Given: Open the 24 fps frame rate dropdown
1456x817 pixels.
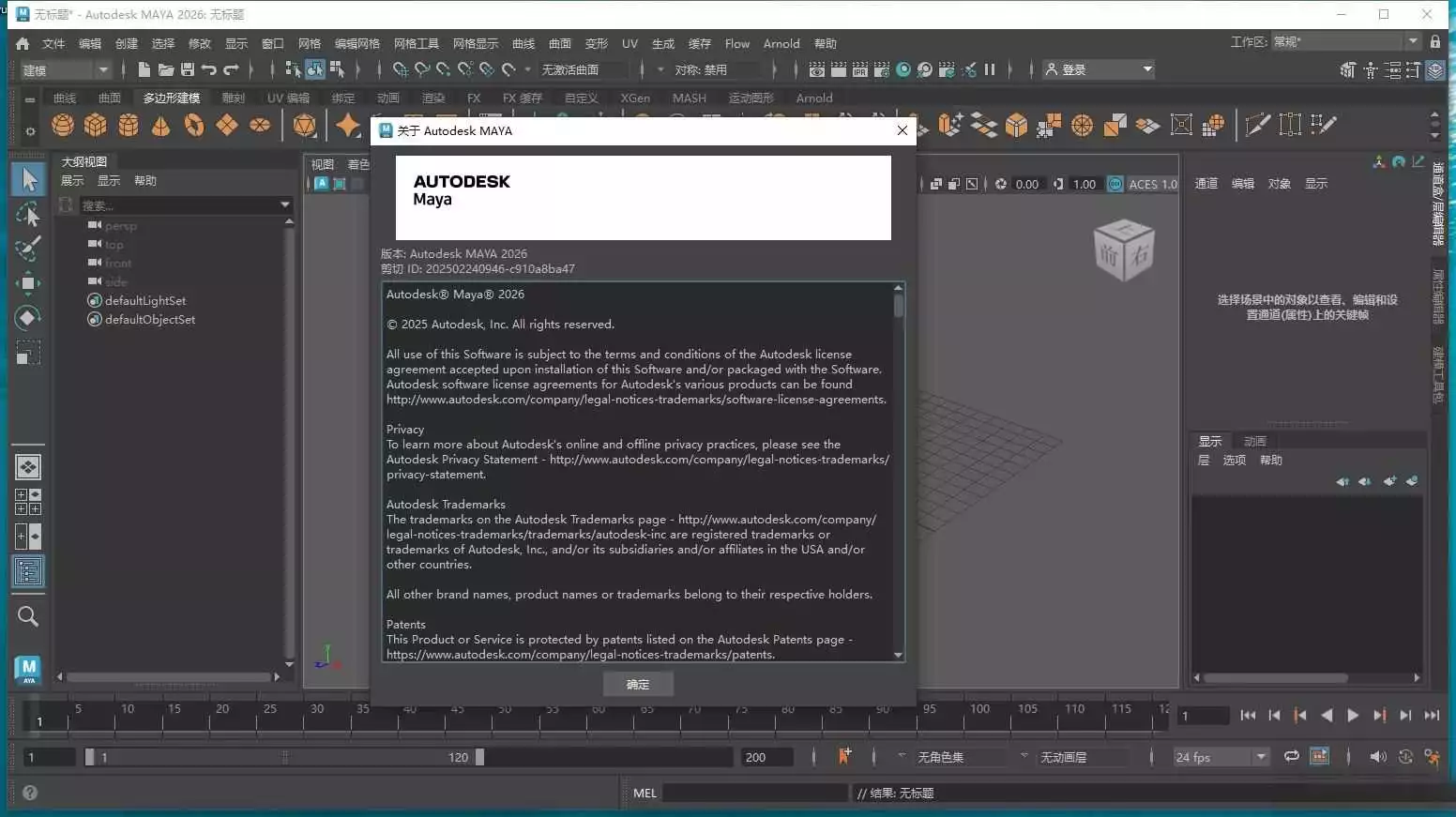Looking at the screenshot, I should tap(1221, 757).
